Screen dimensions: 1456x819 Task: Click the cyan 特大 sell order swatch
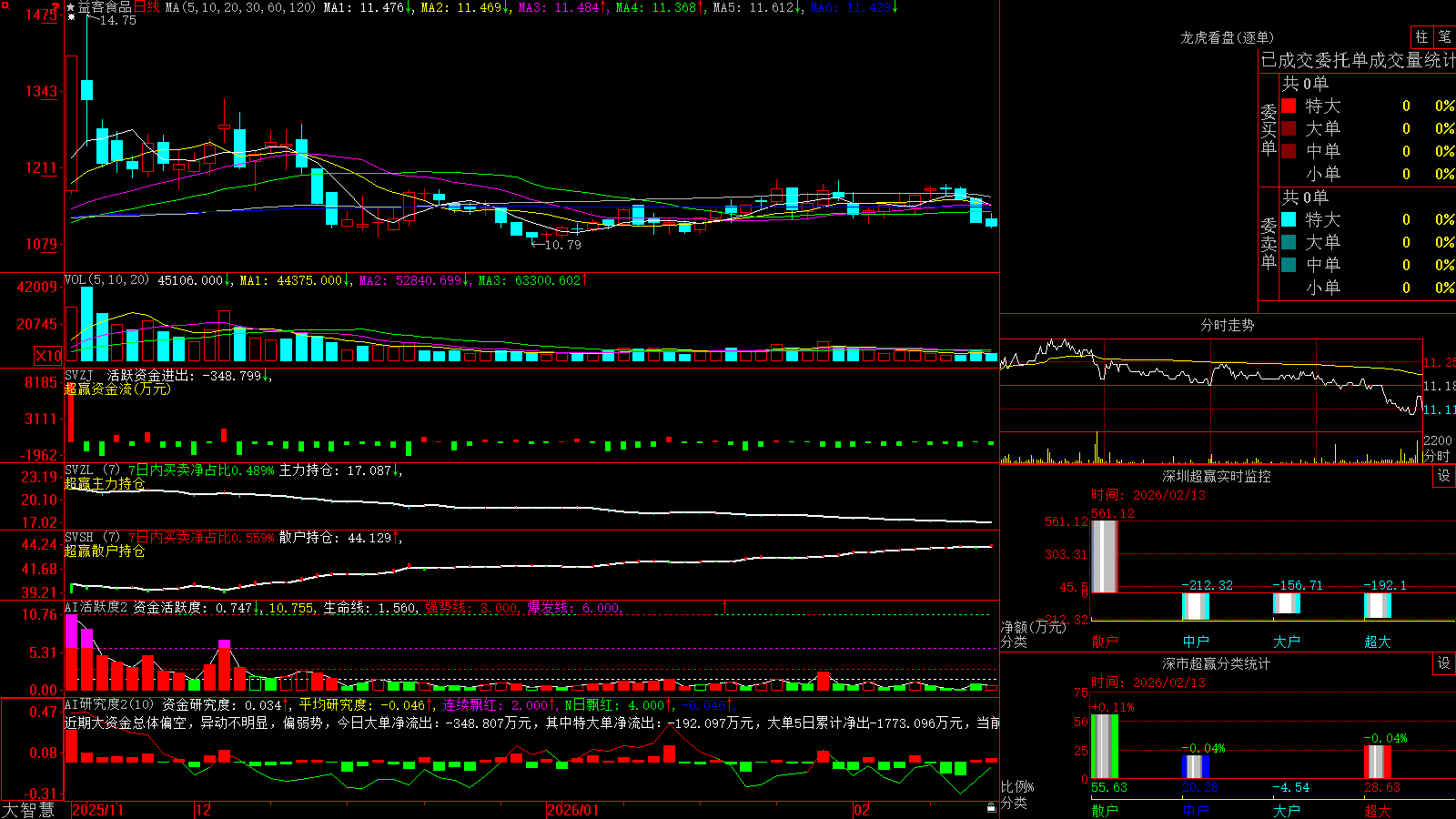(x=1289, y=219)
